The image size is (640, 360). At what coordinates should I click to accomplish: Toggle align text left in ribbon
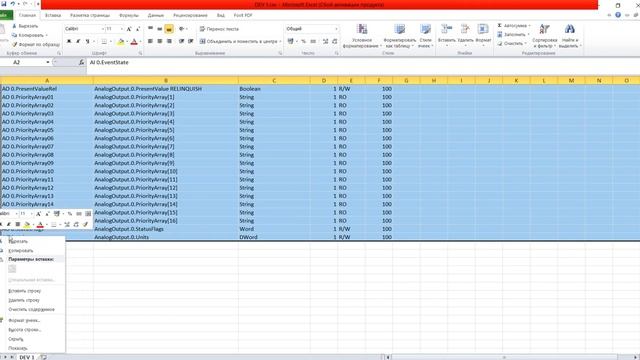(x=150, y=41)
